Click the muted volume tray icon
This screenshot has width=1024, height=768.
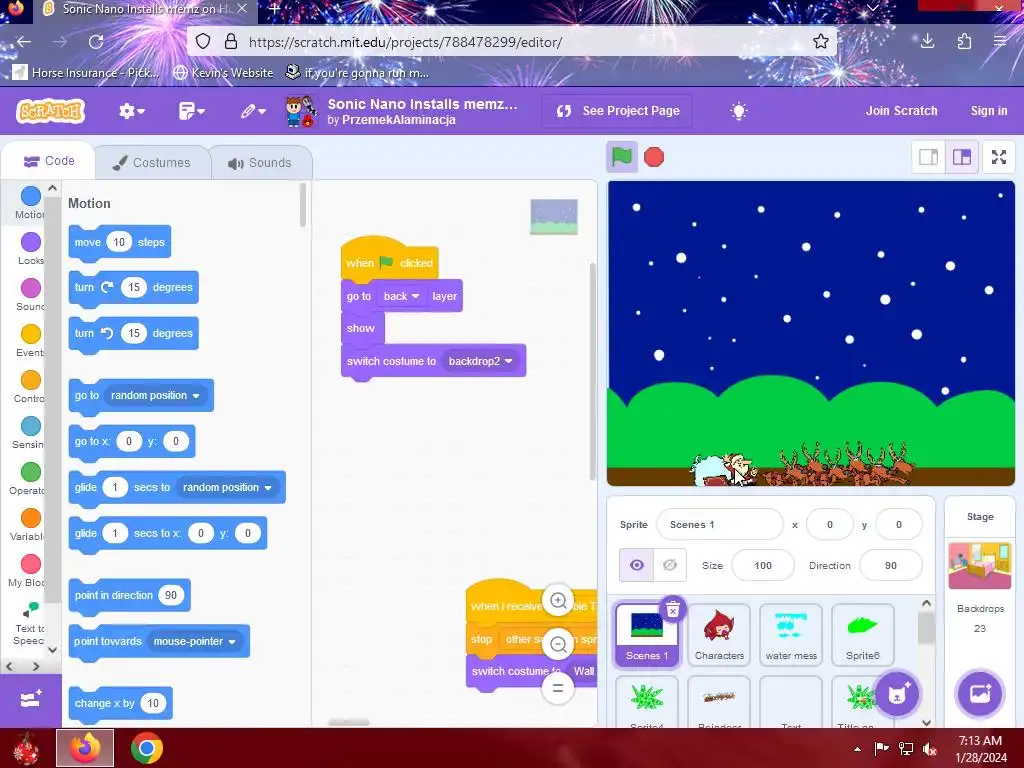[x=929, y=749]
